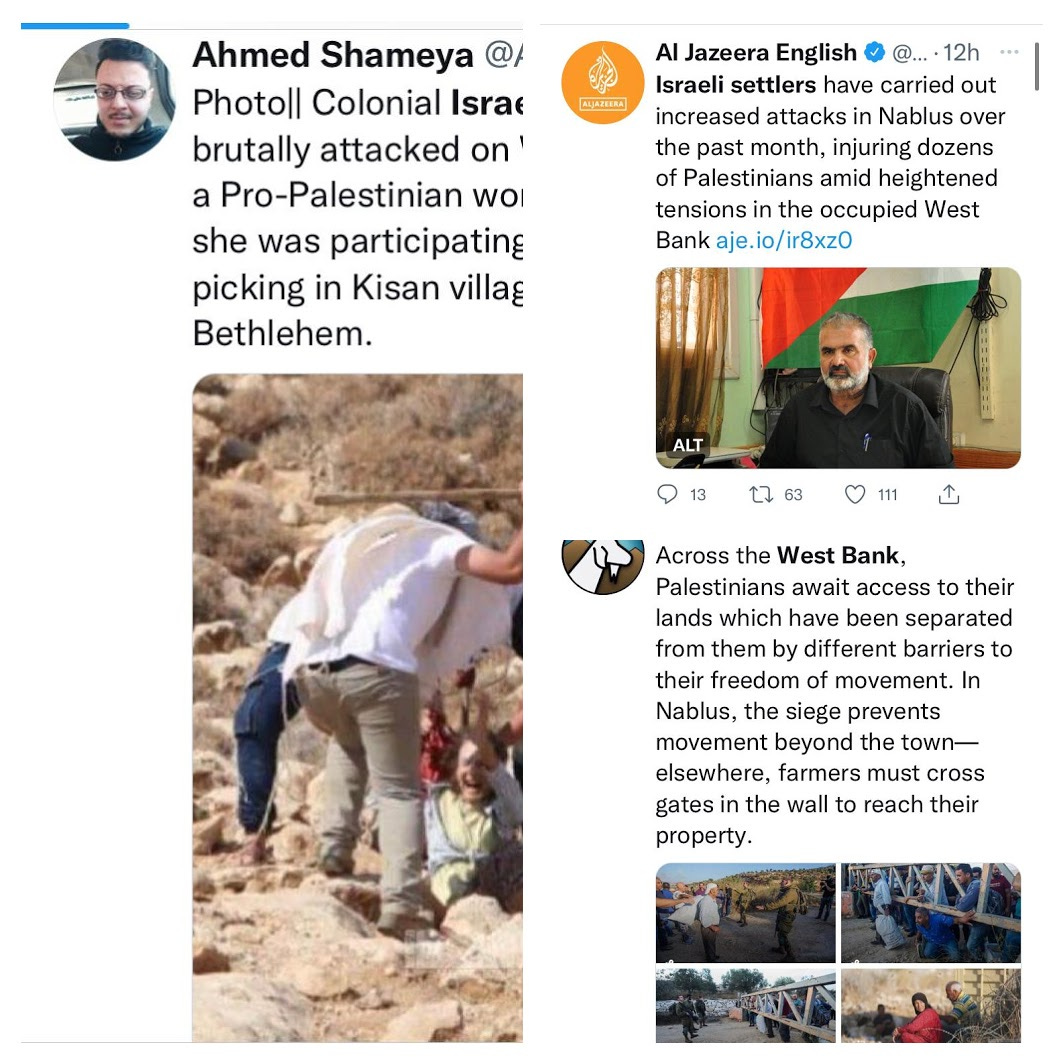Click the reply icon with 13 comments
Image resolution: width=1064 pixels, height=1064 pixels.
coord(667,494)
